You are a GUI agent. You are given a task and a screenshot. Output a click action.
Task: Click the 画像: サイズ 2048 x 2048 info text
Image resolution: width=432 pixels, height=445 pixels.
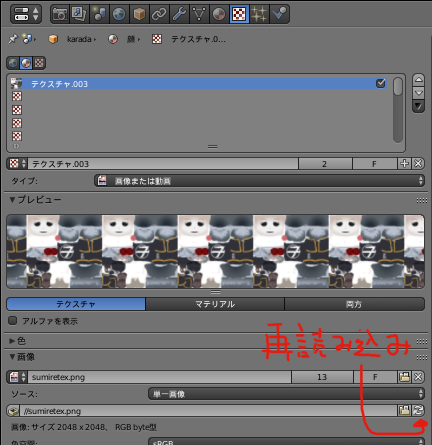(84, 427)
